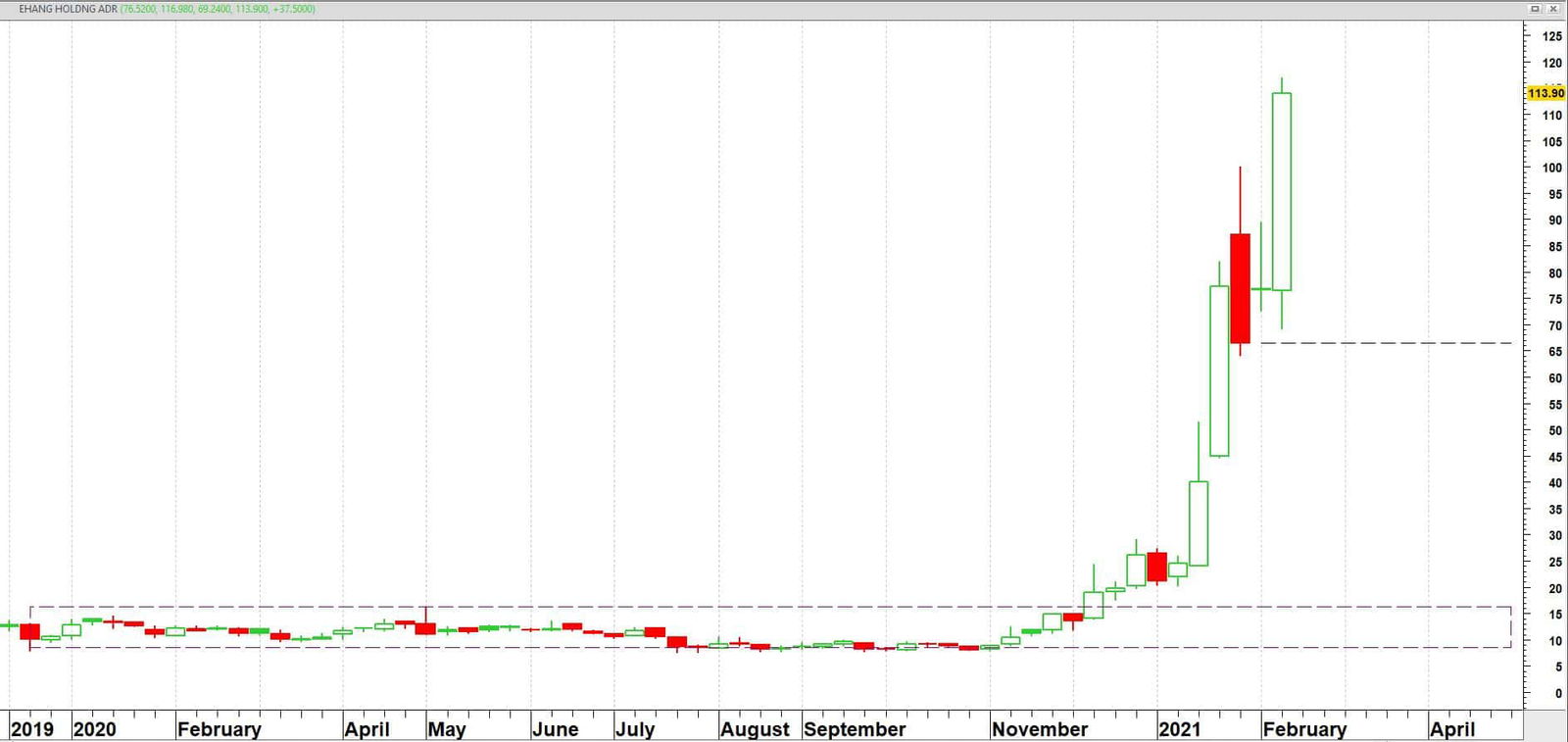Click the 50 price axis label
The width and height of the screenshot is (1568, 742).
[x=1555, y=430]
